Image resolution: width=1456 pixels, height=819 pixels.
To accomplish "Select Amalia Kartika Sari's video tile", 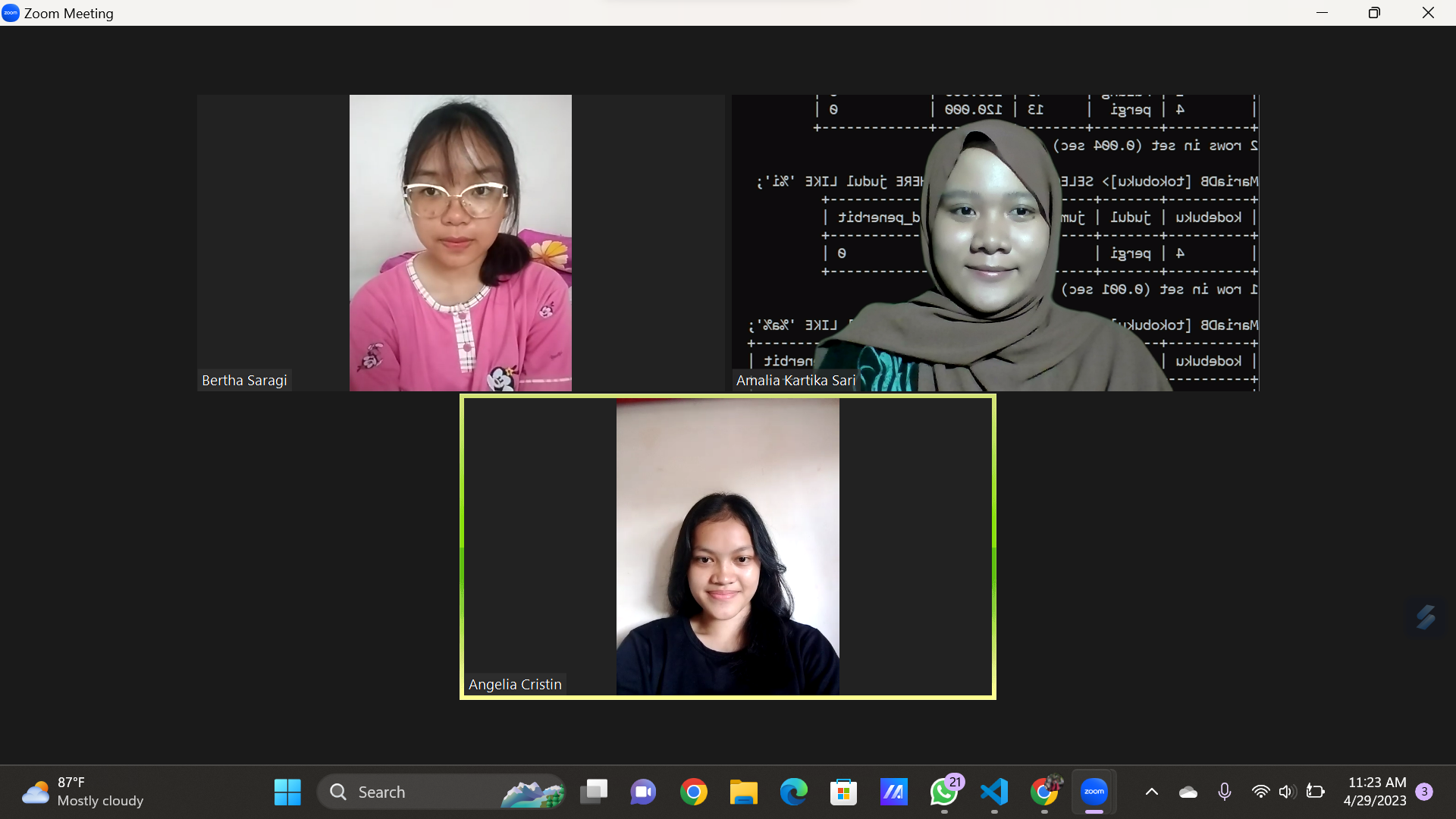I will click(994, 243).
